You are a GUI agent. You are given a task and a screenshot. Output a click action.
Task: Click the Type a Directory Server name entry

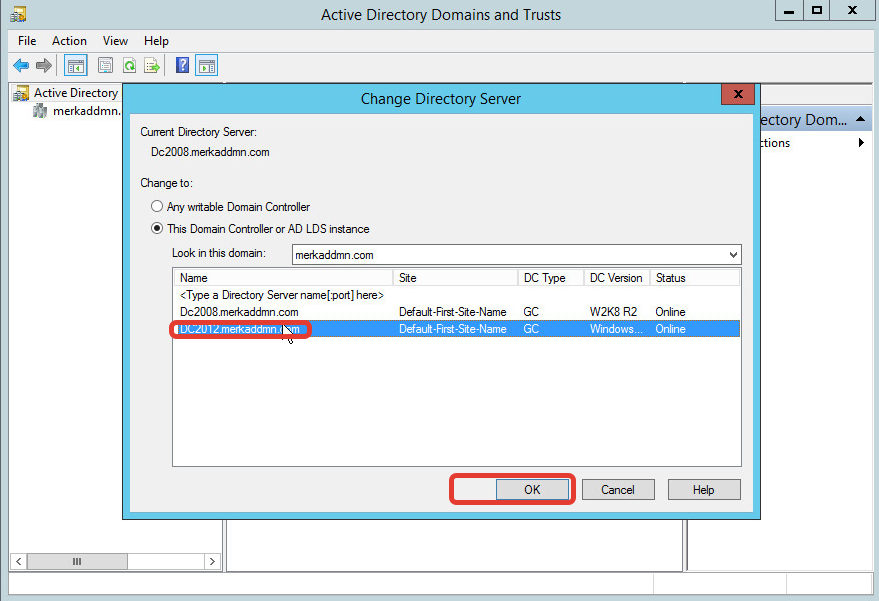pos(282,295)
